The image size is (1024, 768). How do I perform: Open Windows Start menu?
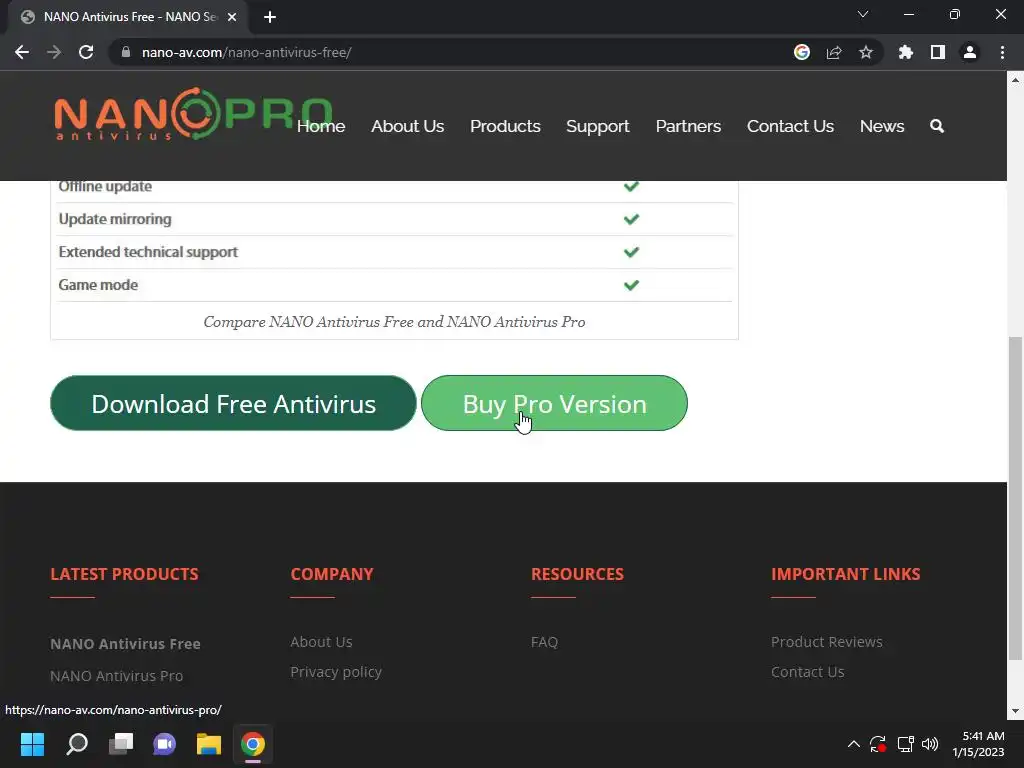coord(32,744)
